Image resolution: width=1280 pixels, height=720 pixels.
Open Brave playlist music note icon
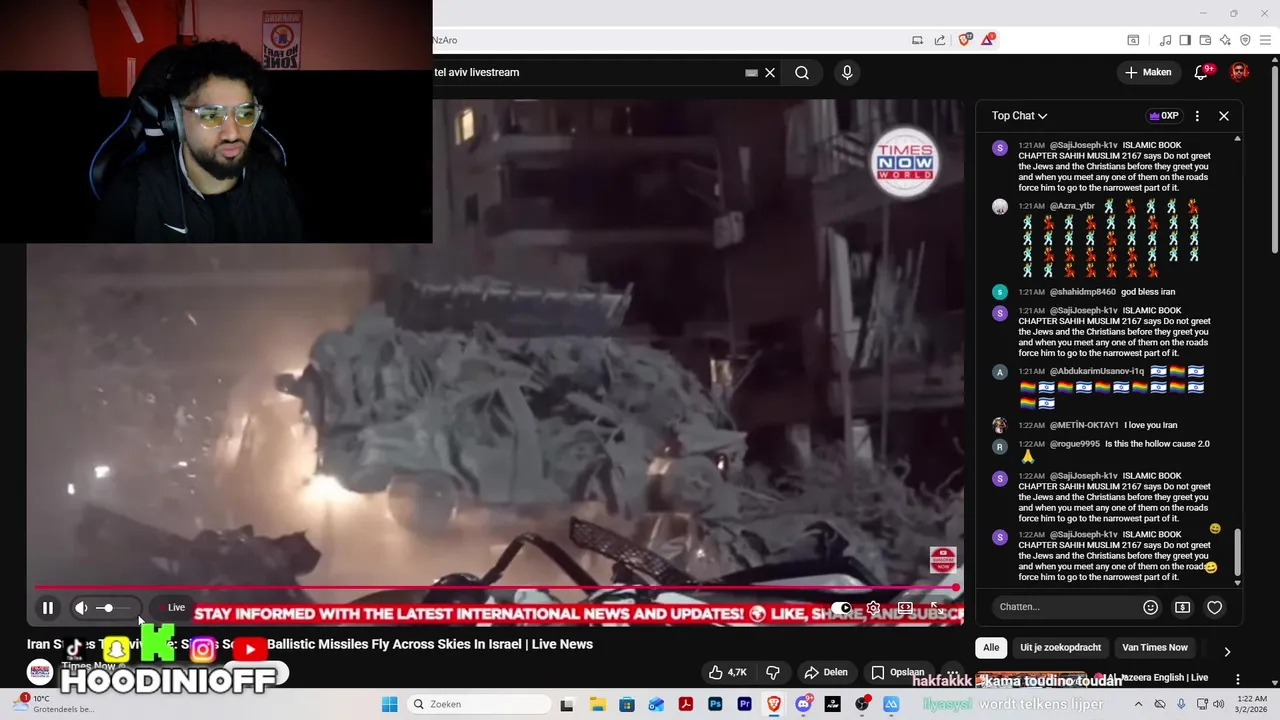pyautogui.click(x=1165, y=40)
